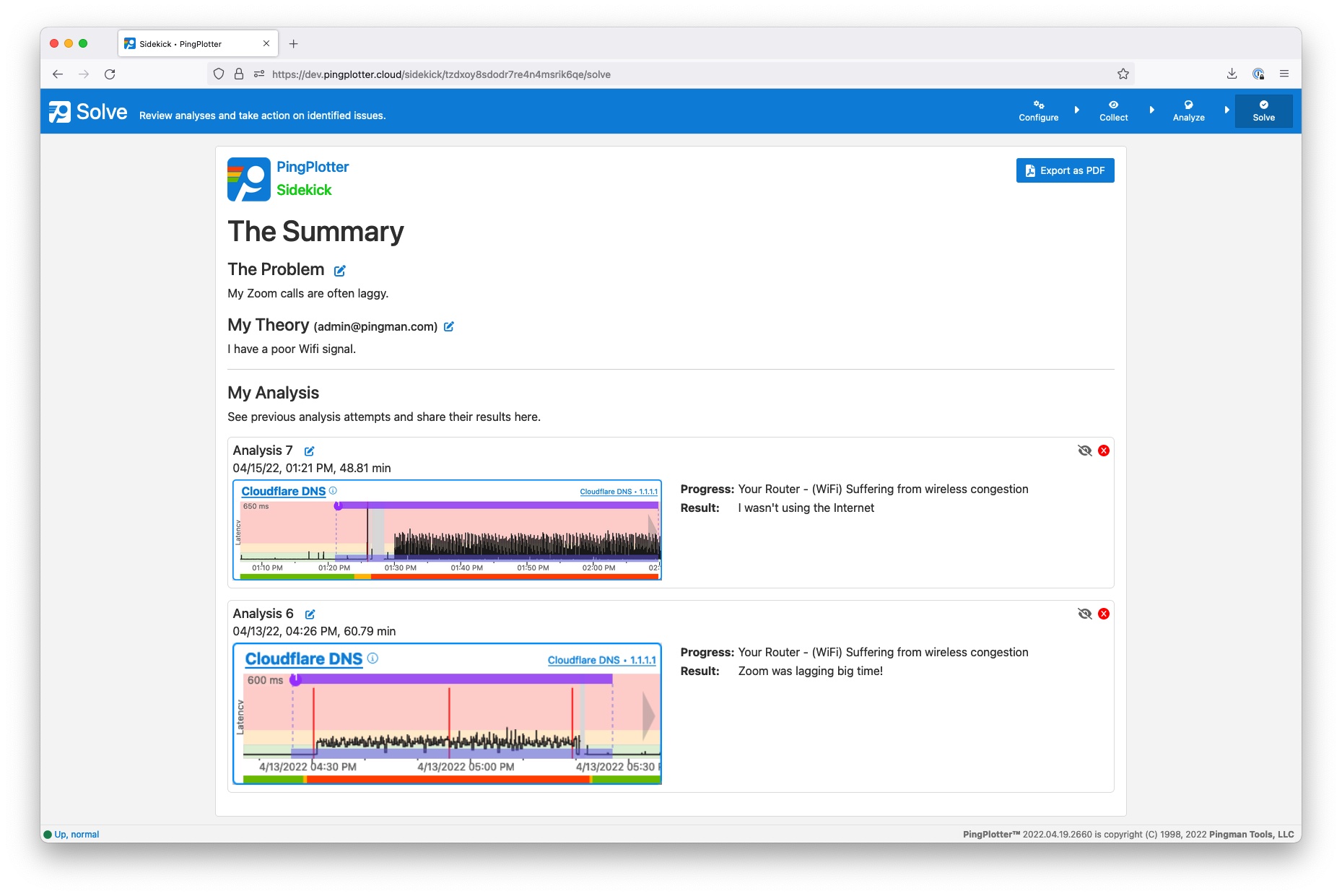Open Cloudflare DNS • 1.1.1.1 link in Analysis 7
This screenshot has width=1342, height=896.
[619, 492]
